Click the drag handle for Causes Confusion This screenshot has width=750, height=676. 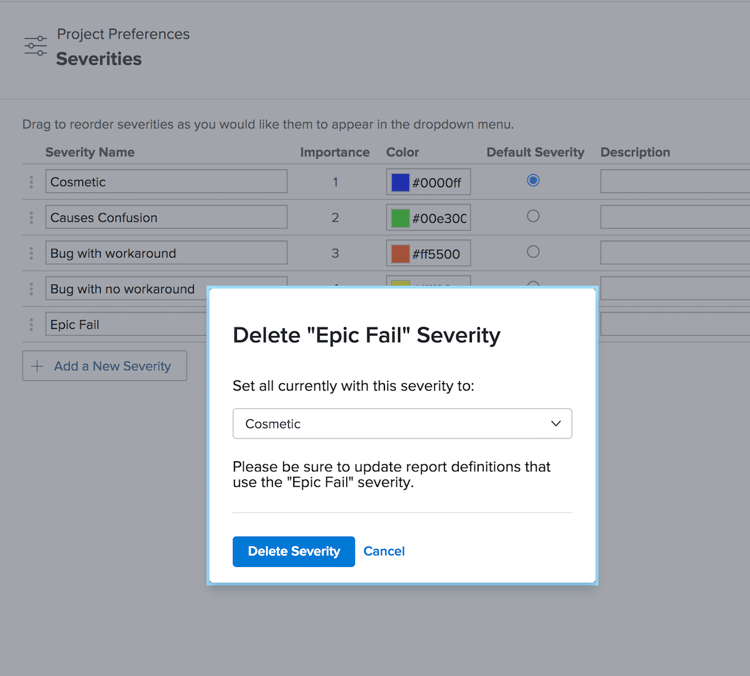[x=31, y=218]
